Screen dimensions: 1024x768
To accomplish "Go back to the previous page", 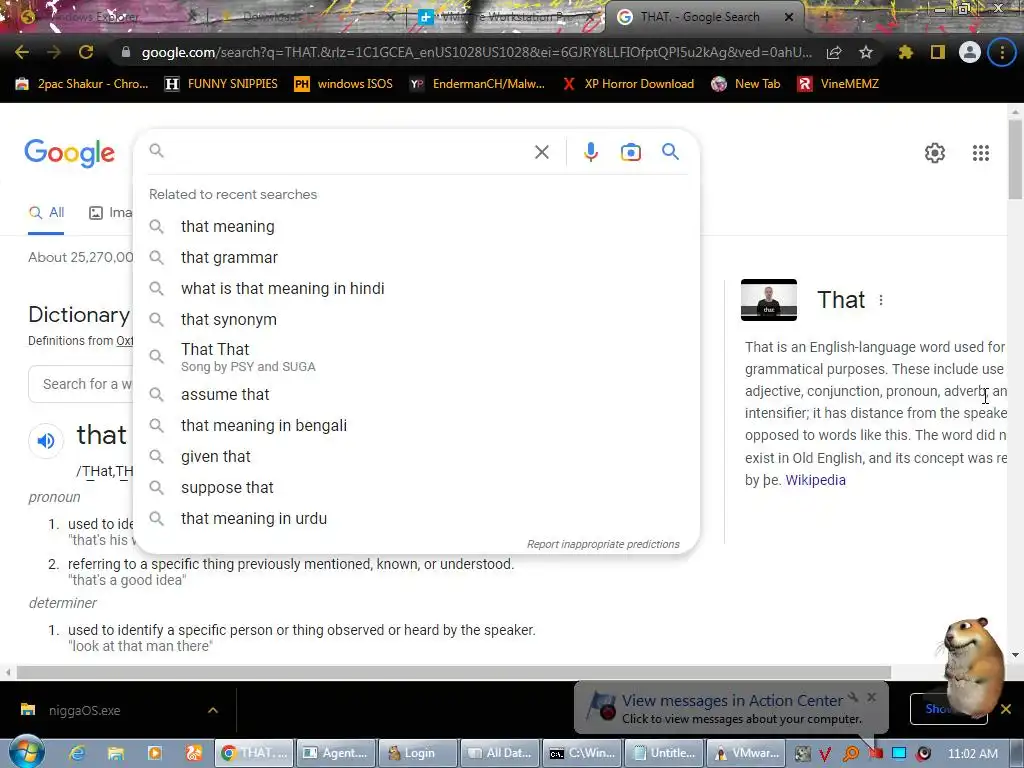I will [x=22, y=52].
